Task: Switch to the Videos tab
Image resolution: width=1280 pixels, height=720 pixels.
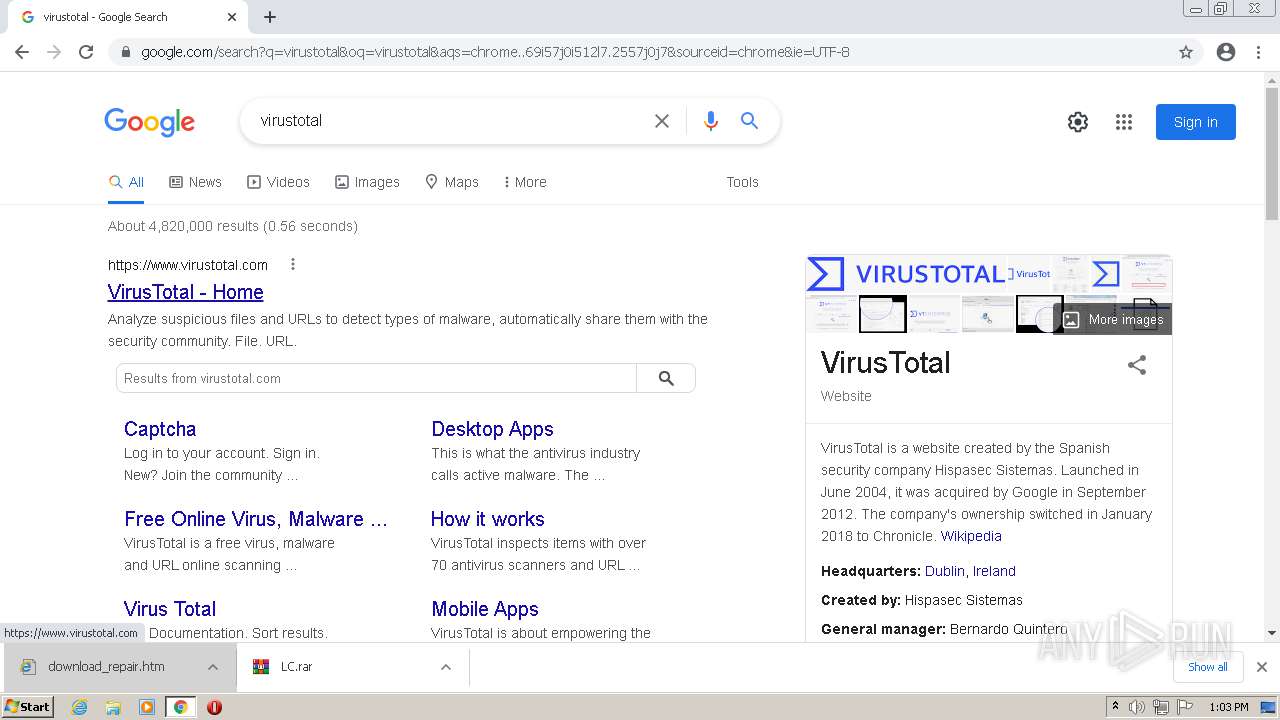Action: pos(279,182)
